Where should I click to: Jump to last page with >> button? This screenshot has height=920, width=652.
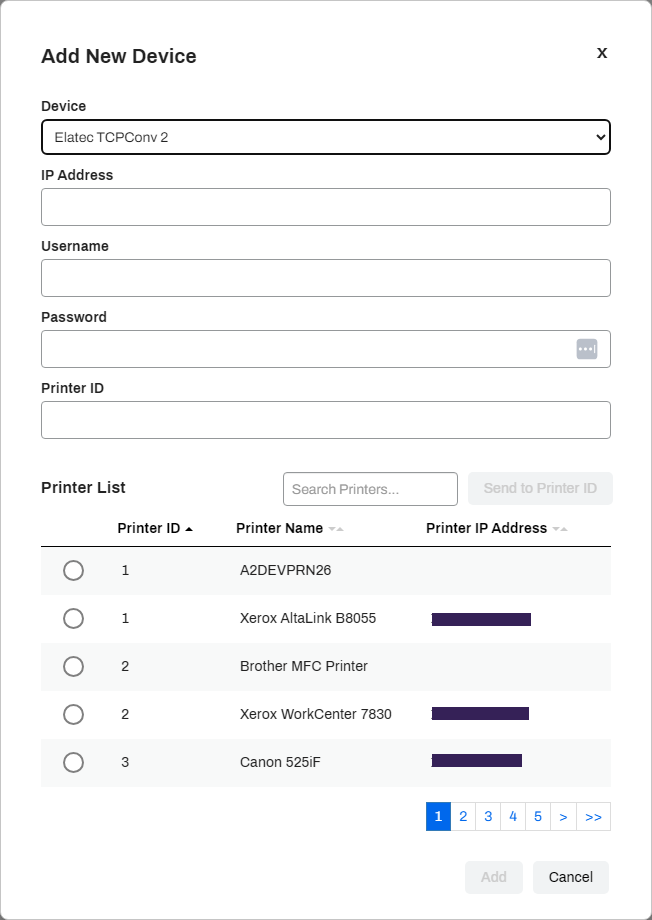[593, 817]
